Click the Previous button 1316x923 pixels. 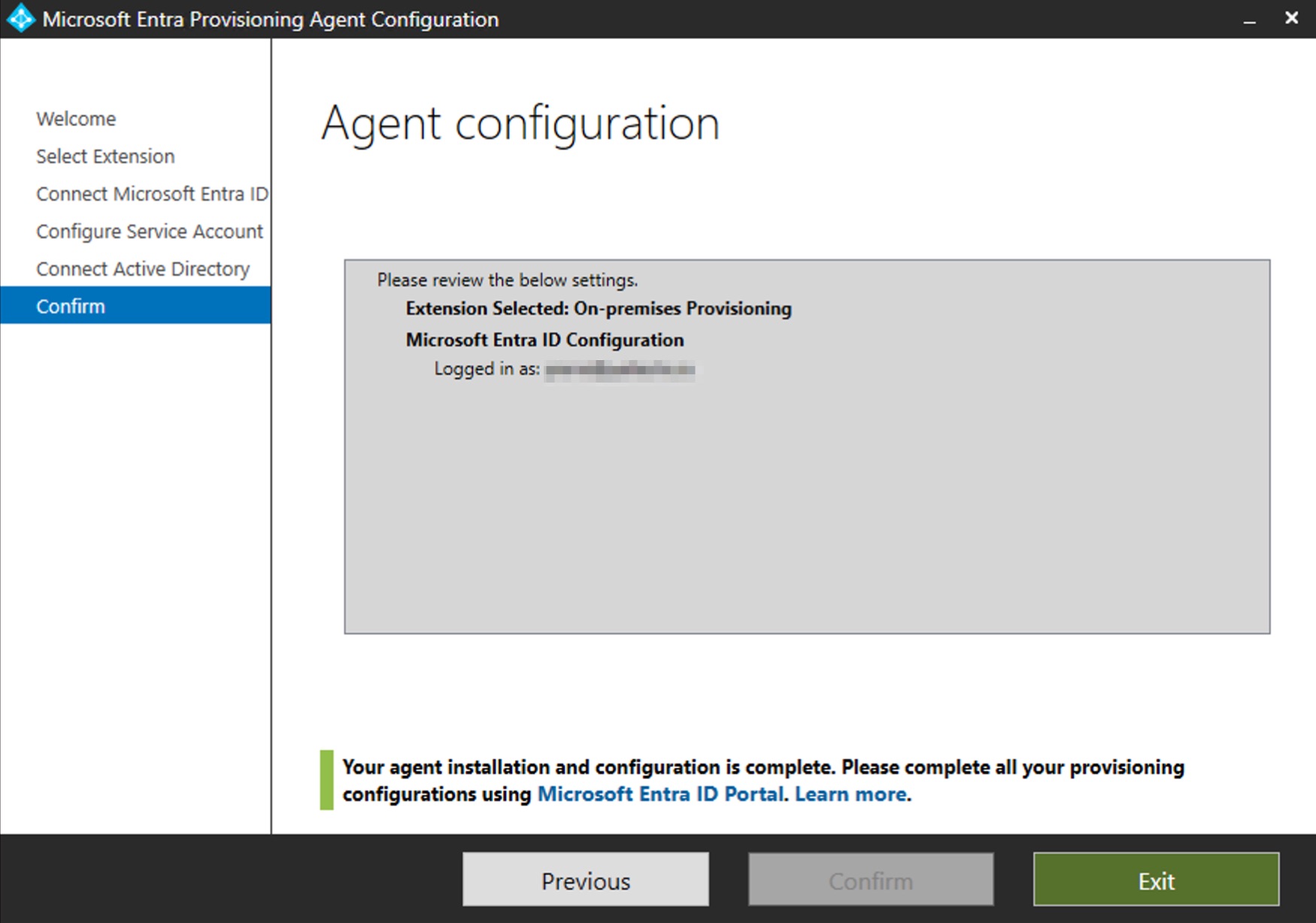coord(585,879)
